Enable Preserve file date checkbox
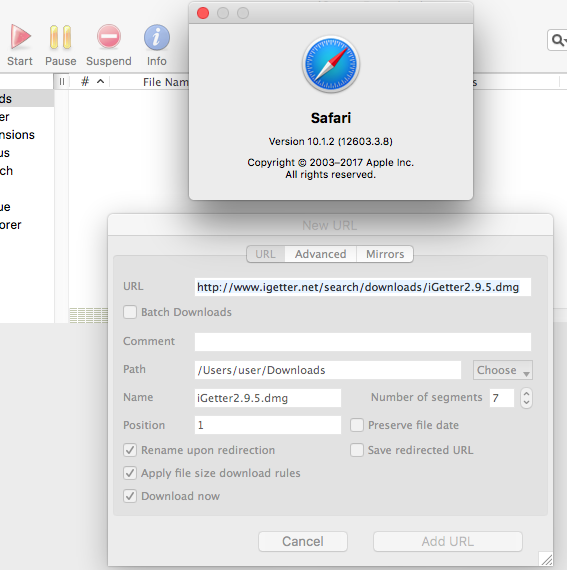The width and height of the screenshot is (567, 570). click(x=357, y=425)
